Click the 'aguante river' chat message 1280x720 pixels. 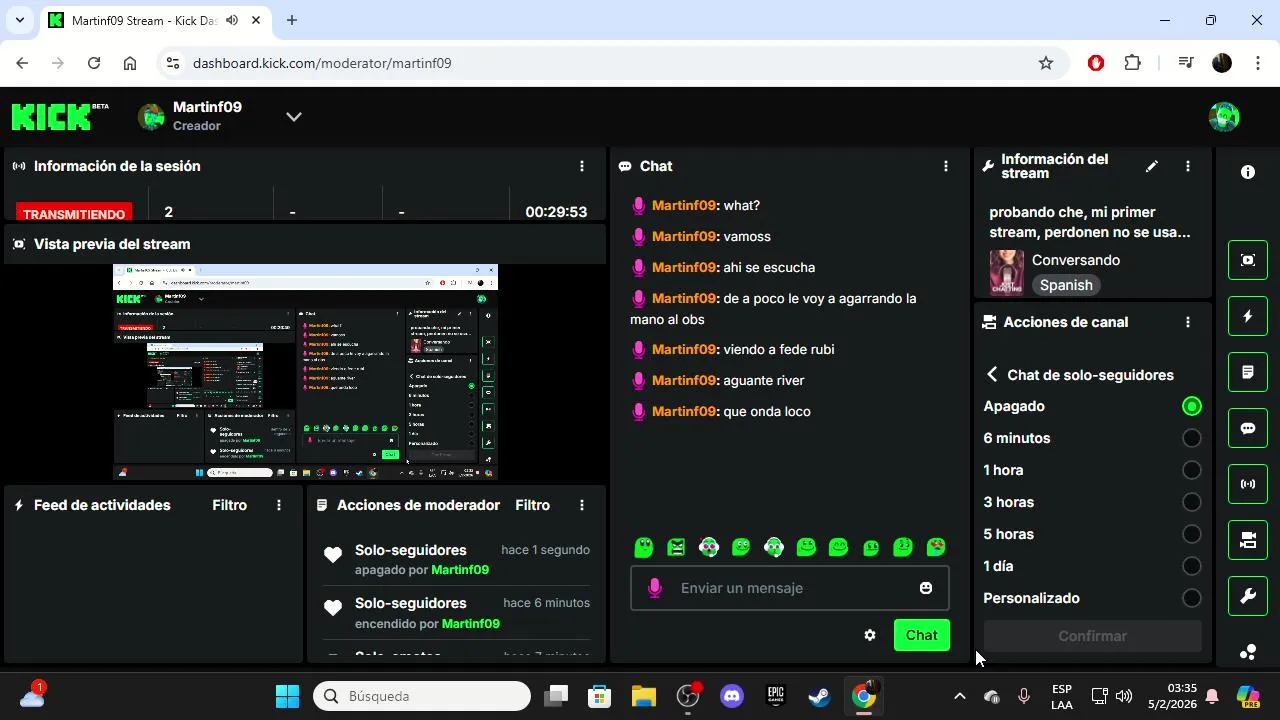(764, 381)
